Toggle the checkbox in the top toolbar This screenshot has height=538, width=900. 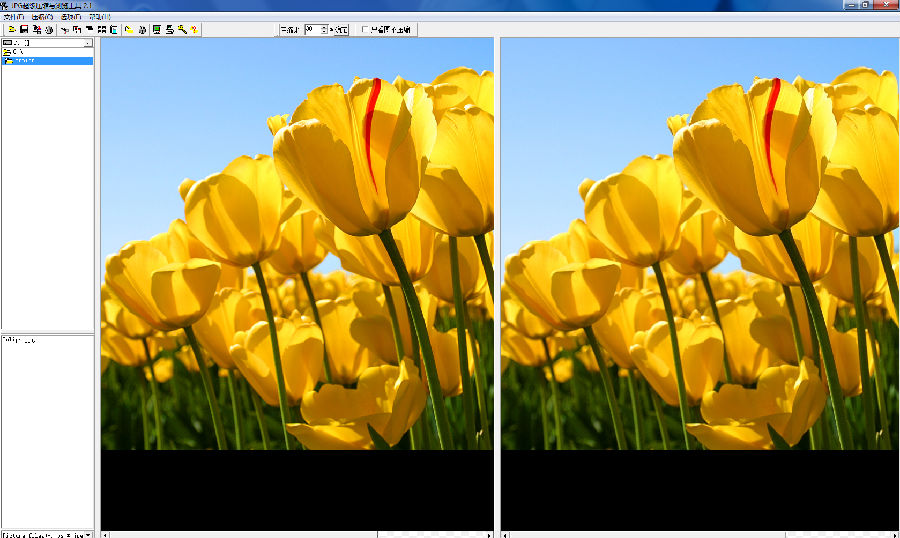365,30
